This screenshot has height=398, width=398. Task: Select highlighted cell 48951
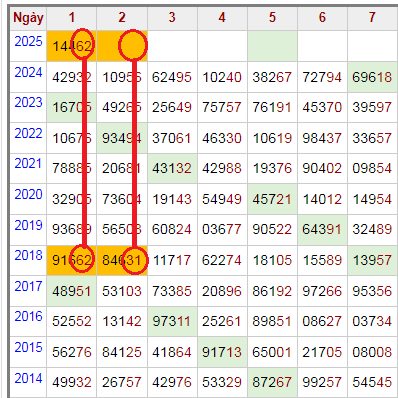click(x=71, y=291)
